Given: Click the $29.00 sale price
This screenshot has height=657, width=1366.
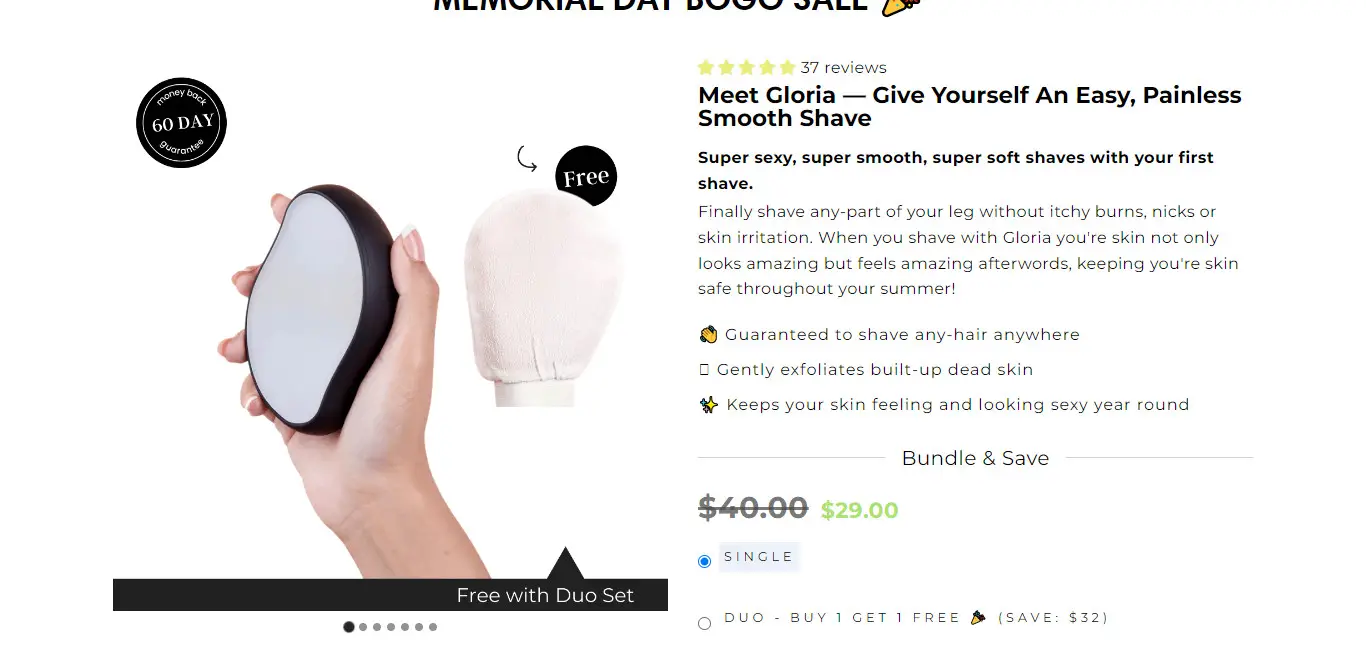Looking at the screenshot, I should (860, 511).
